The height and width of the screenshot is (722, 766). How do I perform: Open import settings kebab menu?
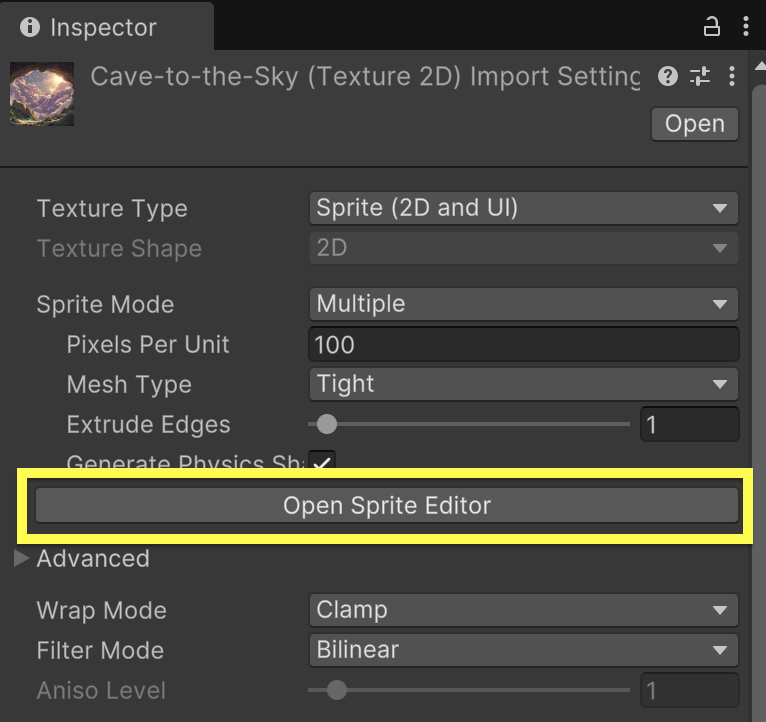point(731,76)
